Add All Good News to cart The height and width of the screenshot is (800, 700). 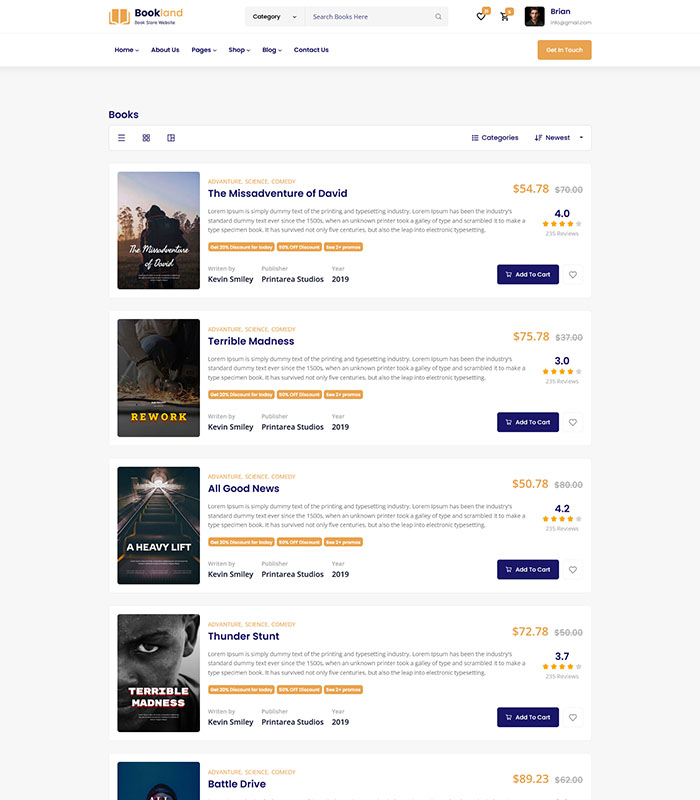[x=528, y=569]
